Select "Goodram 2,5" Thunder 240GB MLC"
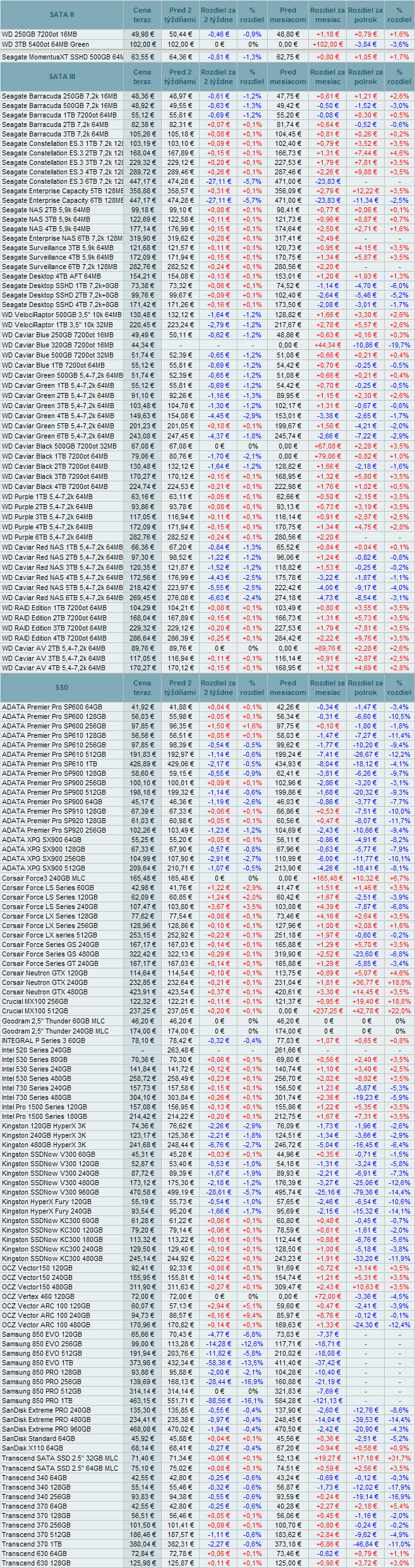Image resolution: width=415 pixels, height=1568 pixels. coord(55,1031)
